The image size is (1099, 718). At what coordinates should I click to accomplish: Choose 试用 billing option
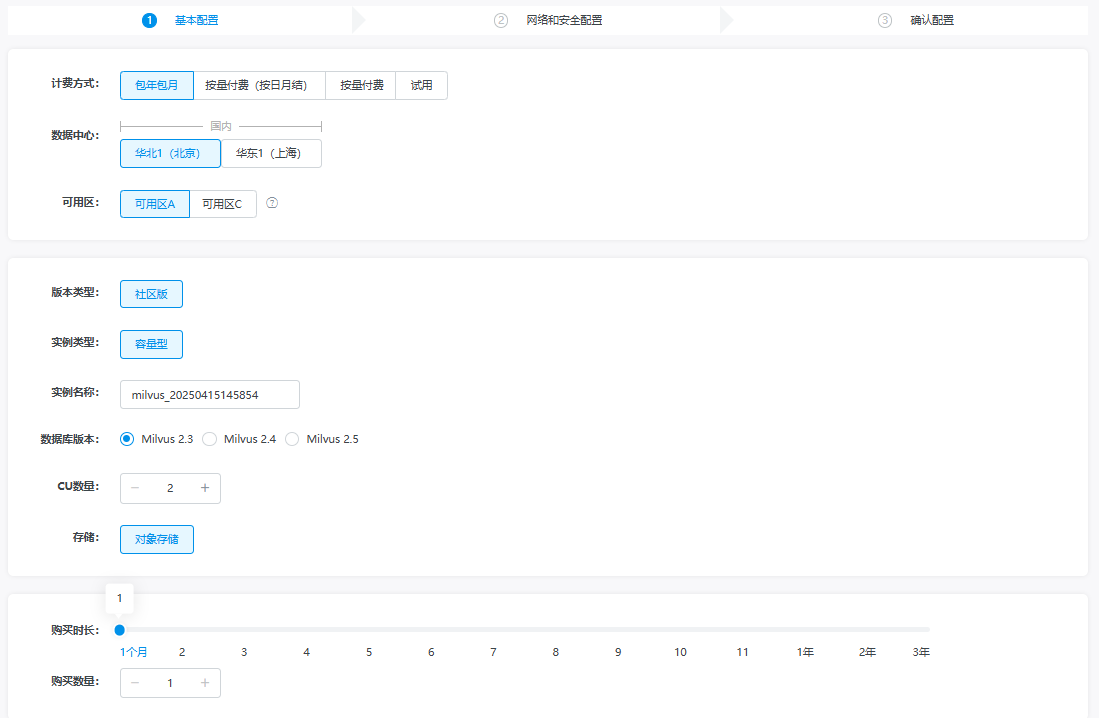pyautogui.click(x=421, y=86)
